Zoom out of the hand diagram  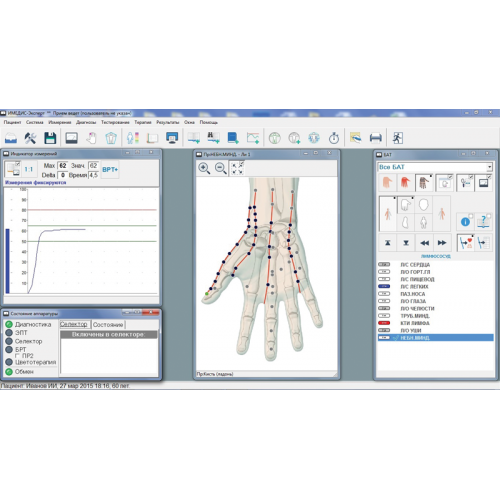click(221, 168)
